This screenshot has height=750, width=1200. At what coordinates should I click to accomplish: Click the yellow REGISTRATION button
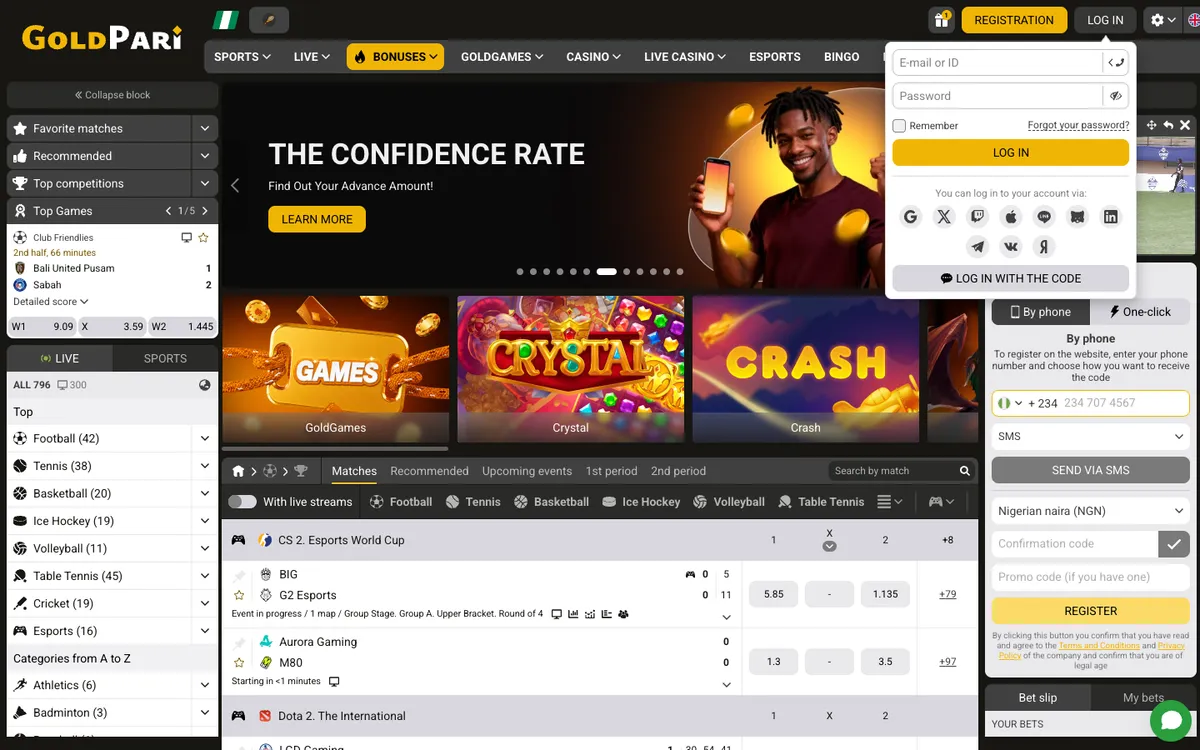1014,20
